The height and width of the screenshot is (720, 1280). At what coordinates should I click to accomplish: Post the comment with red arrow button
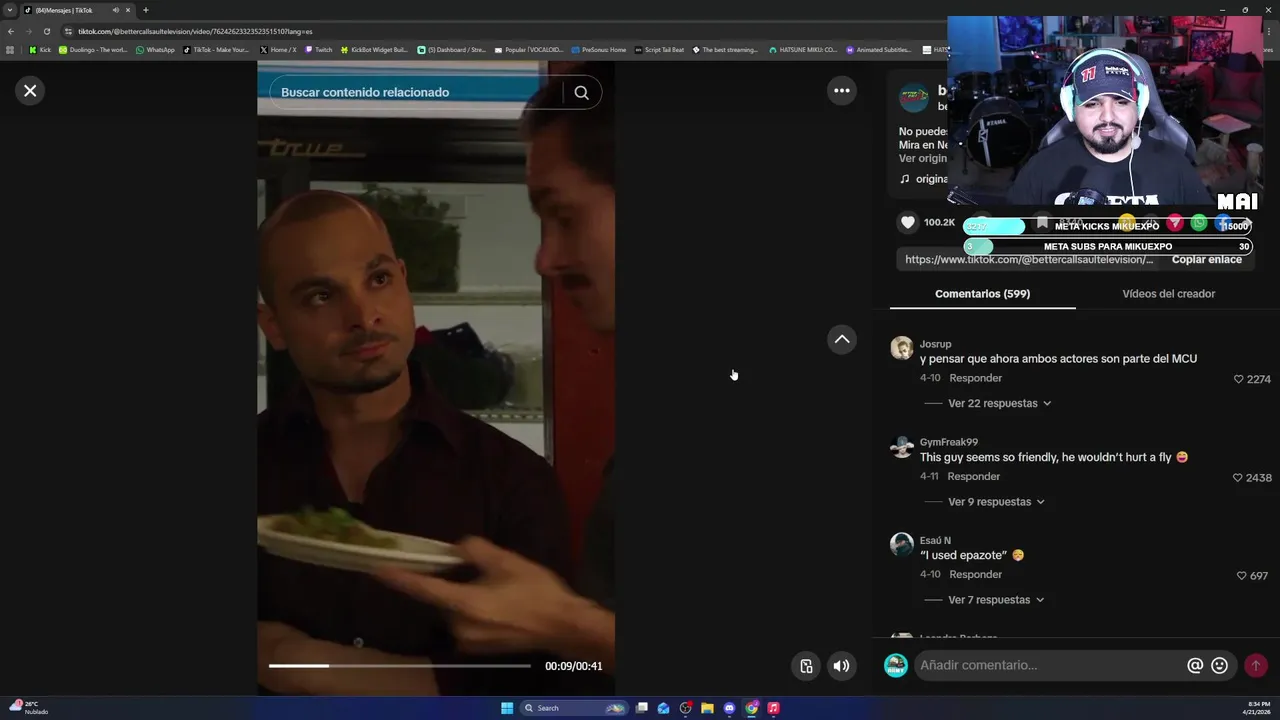click(x=1256, y=665)
